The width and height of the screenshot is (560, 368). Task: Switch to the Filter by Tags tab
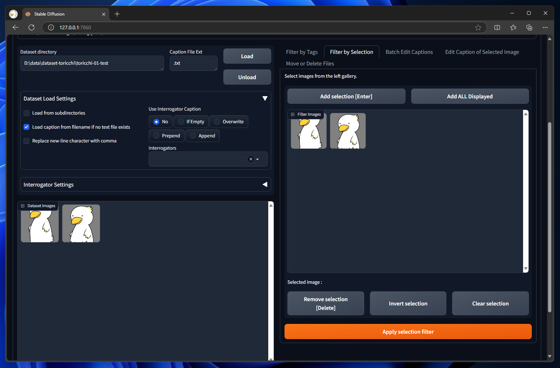302,52
